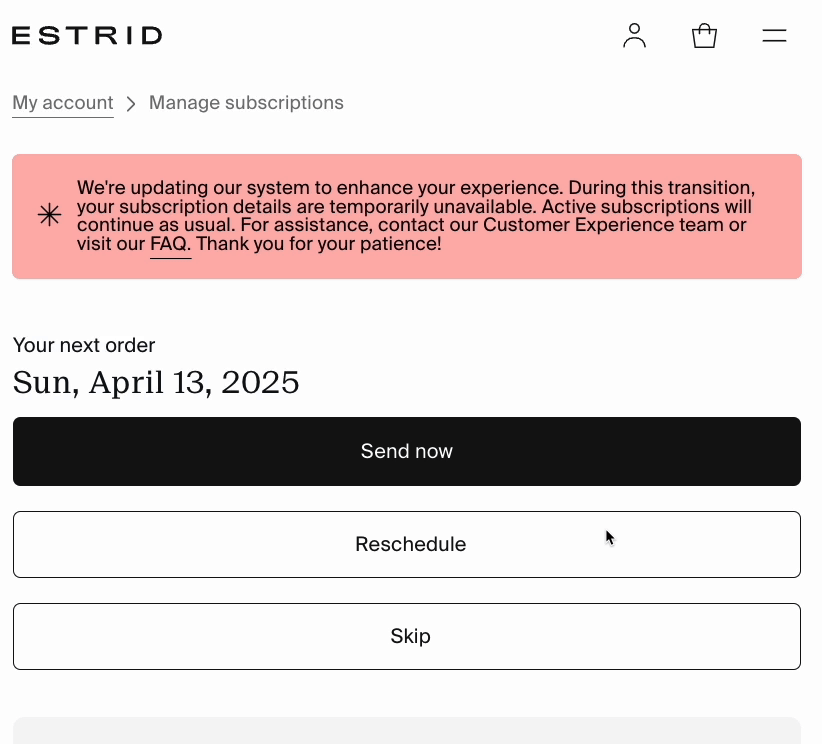Click the asterisk icon in the notice banner
Screen dimensions: 822x744
pos(49,215)
